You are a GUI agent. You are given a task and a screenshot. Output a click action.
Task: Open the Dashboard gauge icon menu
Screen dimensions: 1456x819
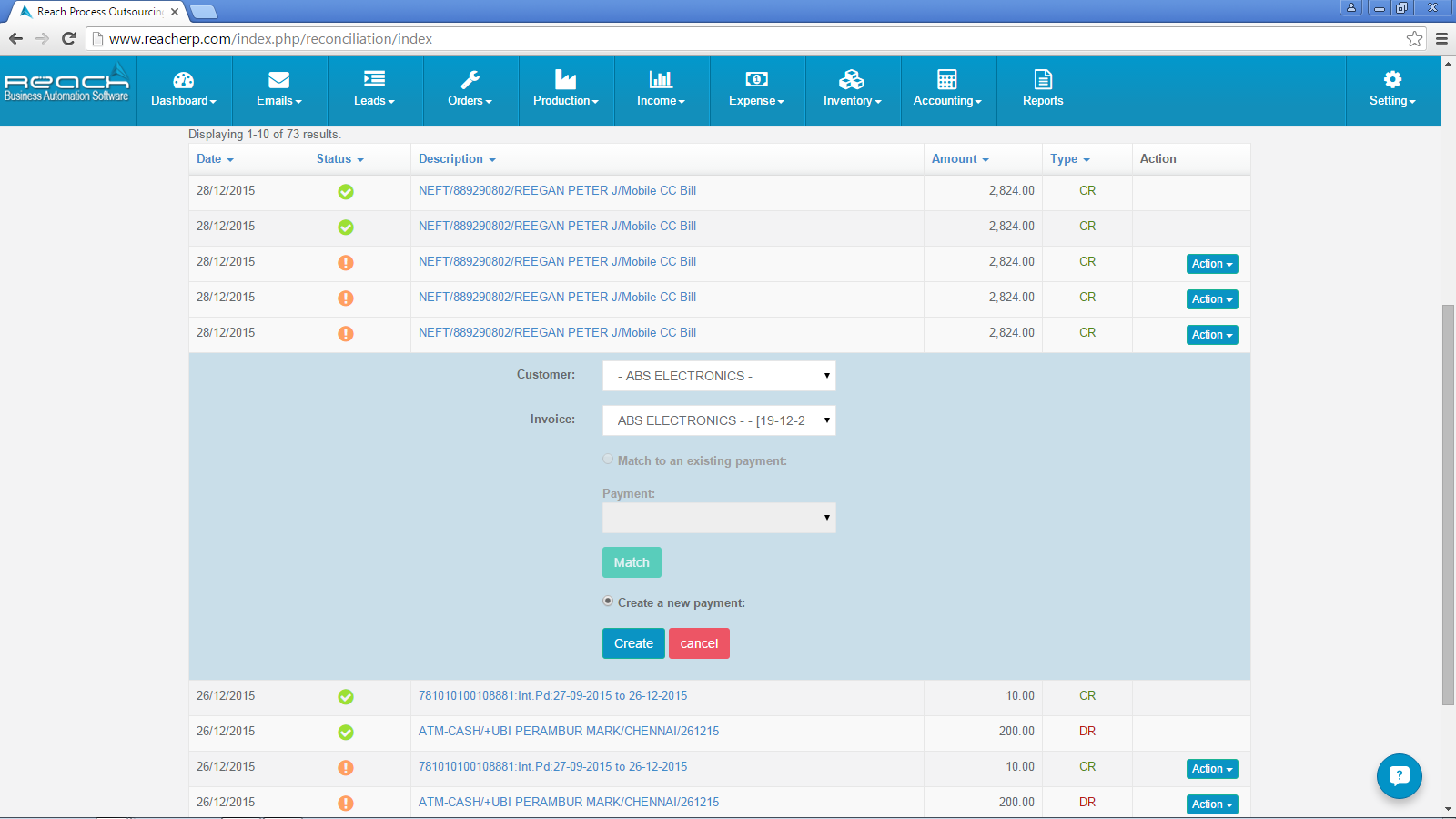pyautogui.click(x=184, y=90)
